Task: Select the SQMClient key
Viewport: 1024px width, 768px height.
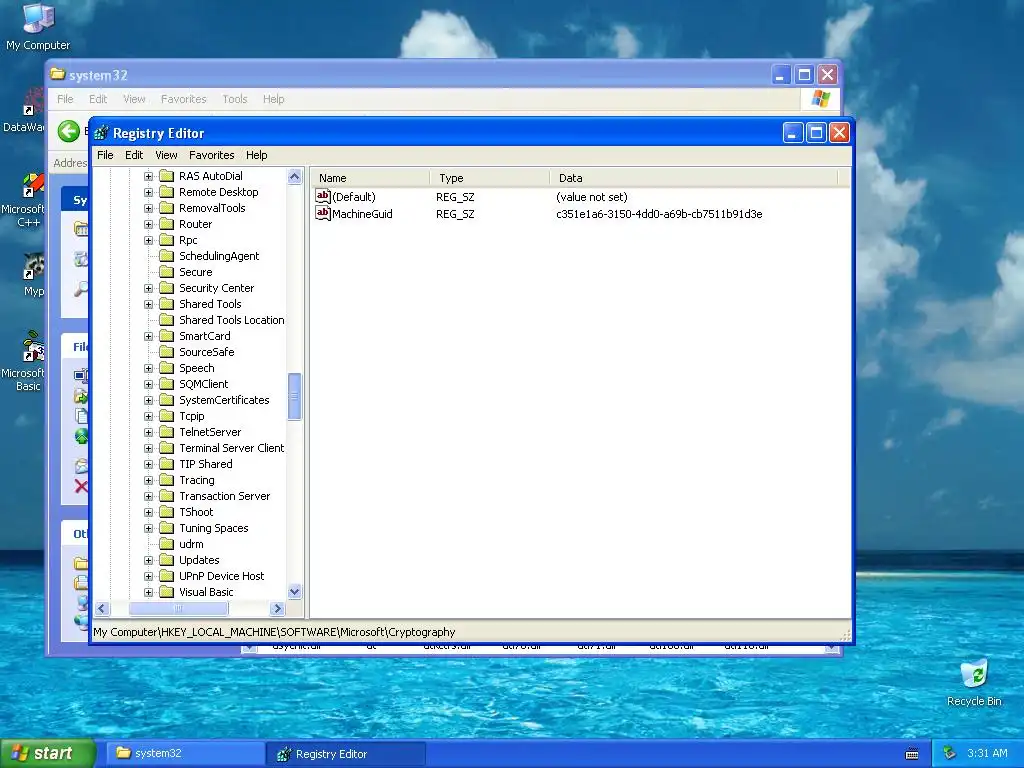Action: (x=204, y=384)
